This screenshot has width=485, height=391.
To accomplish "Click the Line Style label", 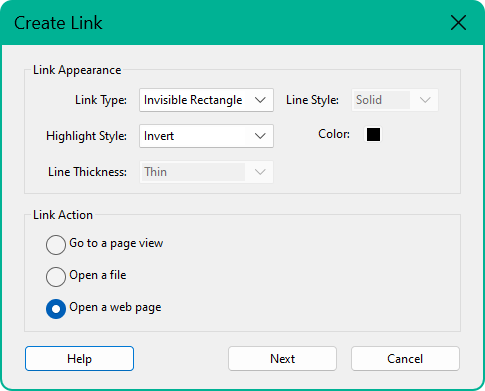I will [312, 100].
